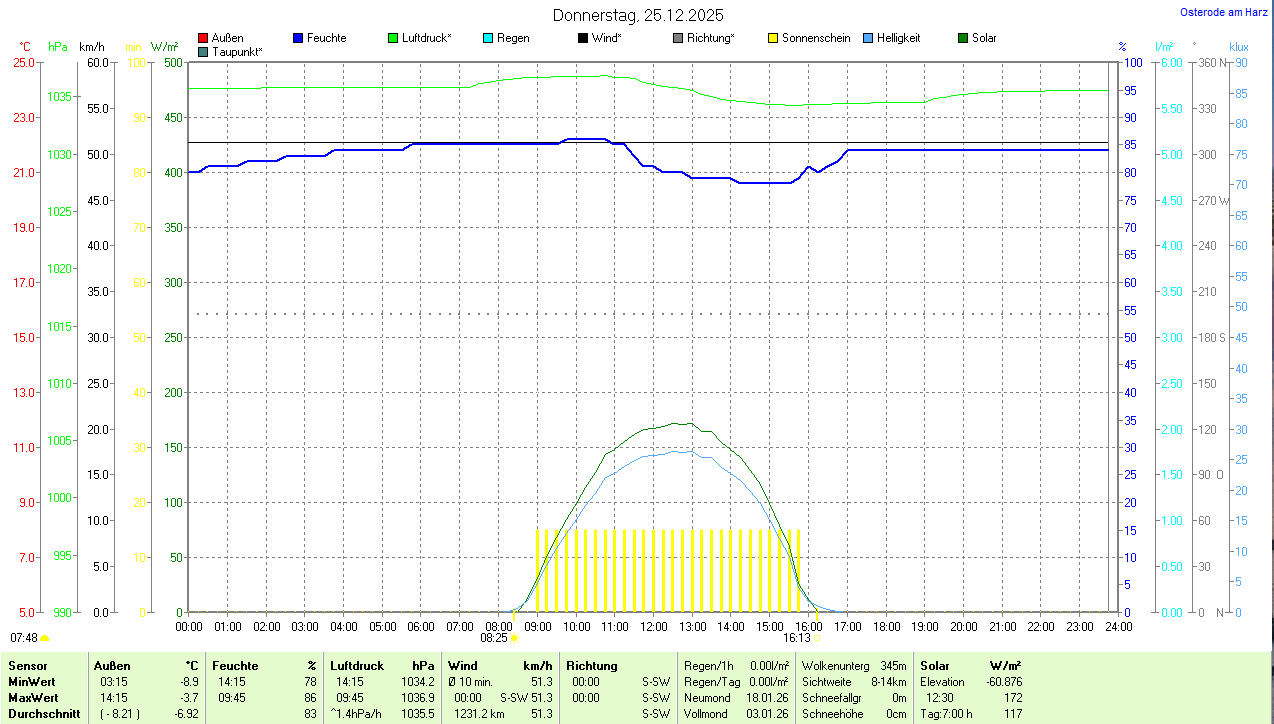
Task: Click the Taupunkt legend square
Action: 203,51
